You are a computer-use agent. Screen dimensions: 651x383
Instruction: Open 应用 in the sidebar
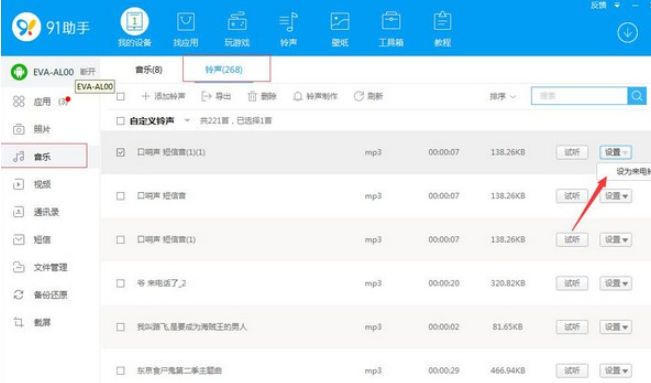coord(42,101)
